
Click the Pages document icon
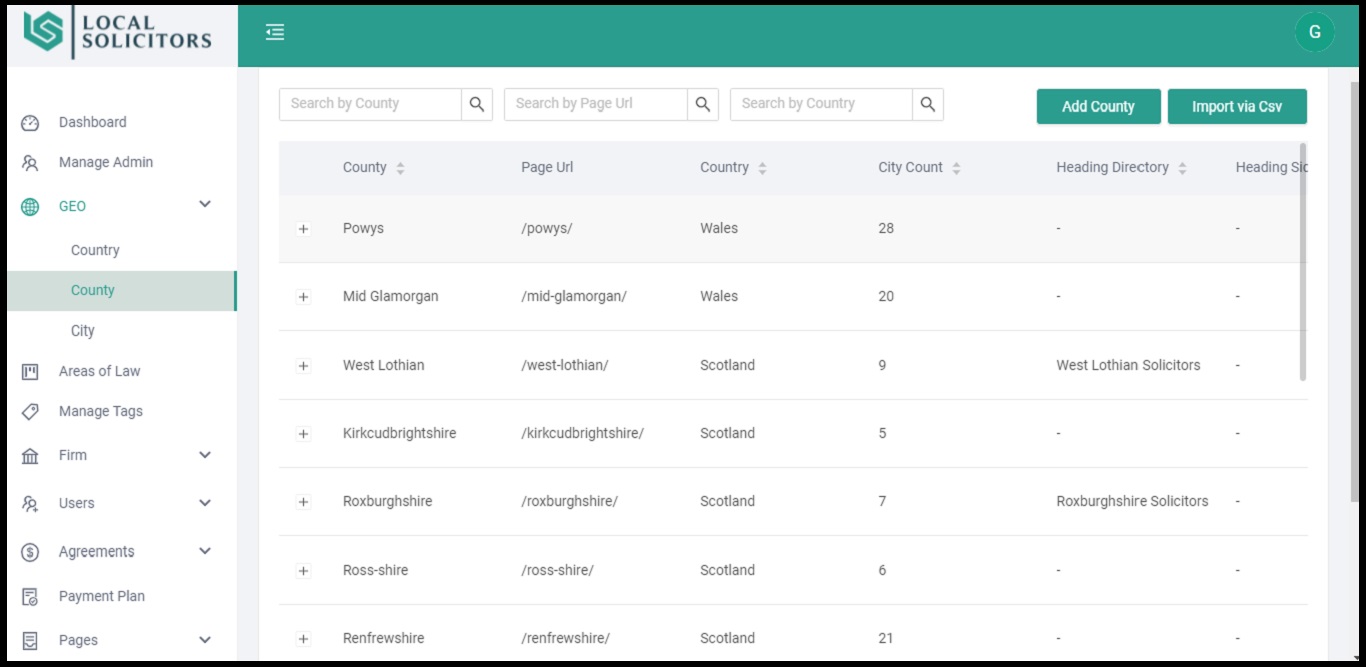click(30, 641)
